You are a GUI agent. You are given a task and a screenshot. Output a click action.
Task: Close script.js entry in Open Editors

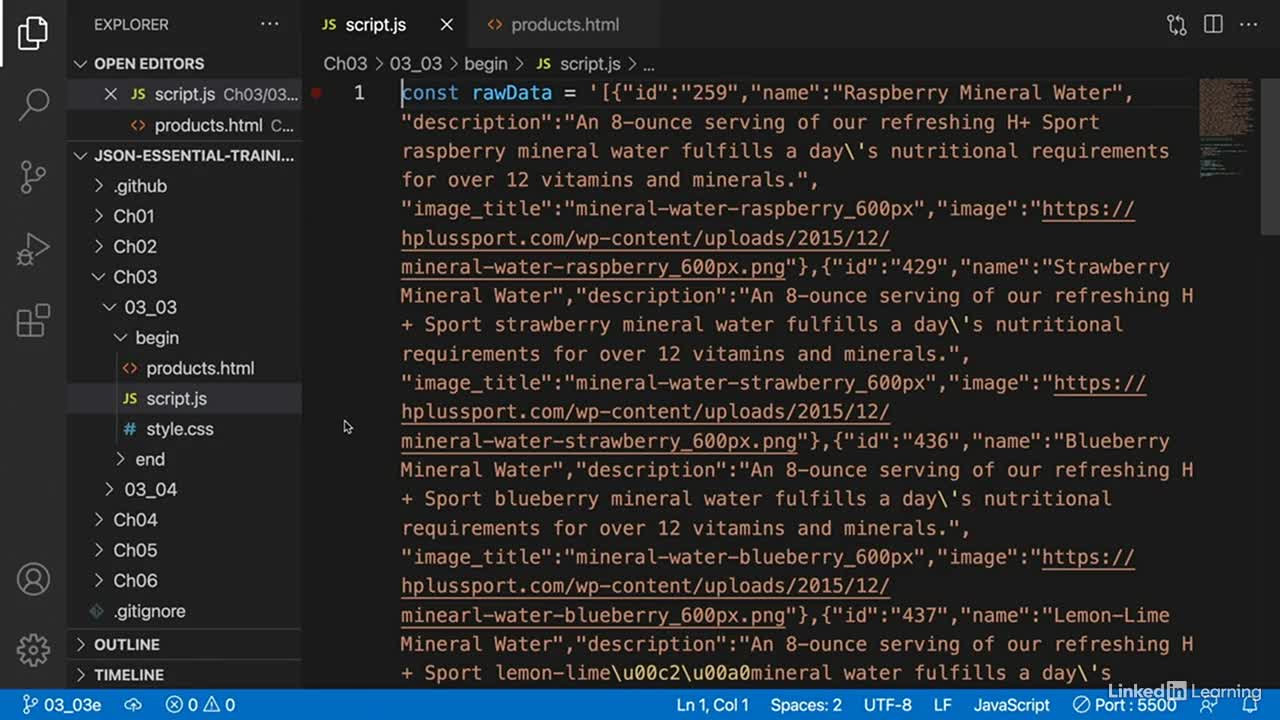coord(111,94)
